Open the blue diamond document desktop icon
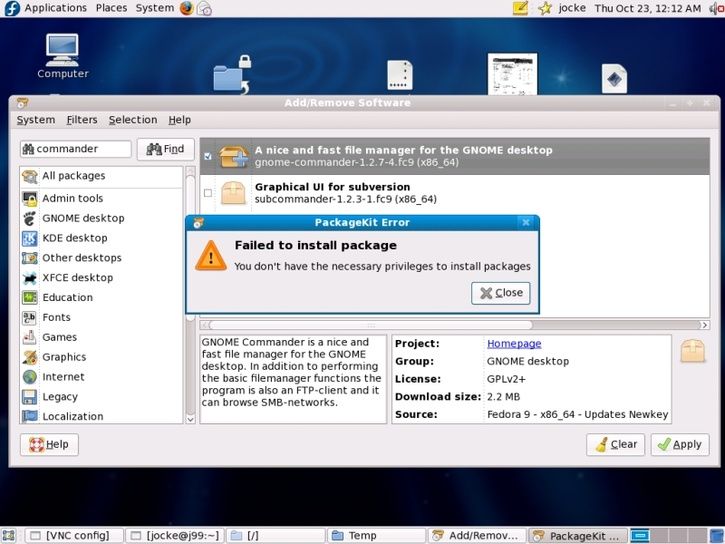 pos(614,78)
